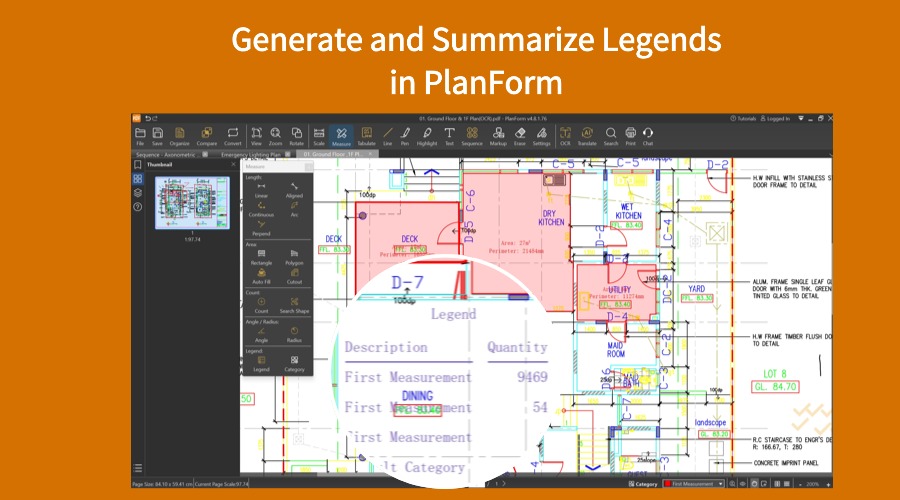Screen dimensions: 900x500
Task: Open the Convert tool
Action: point(232,137)
